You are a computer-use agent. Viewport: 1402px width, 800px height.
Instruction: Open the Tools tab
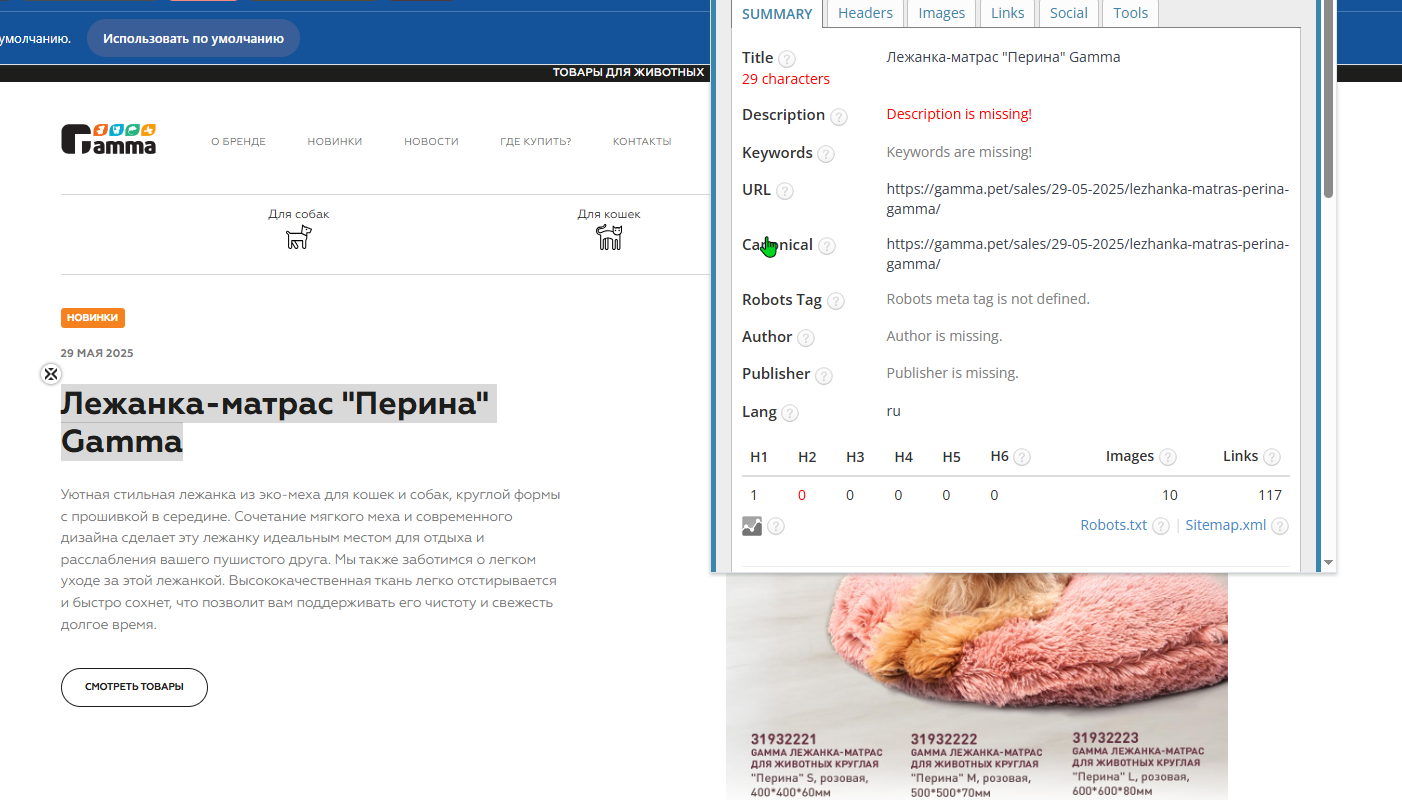pos(1130,13)
